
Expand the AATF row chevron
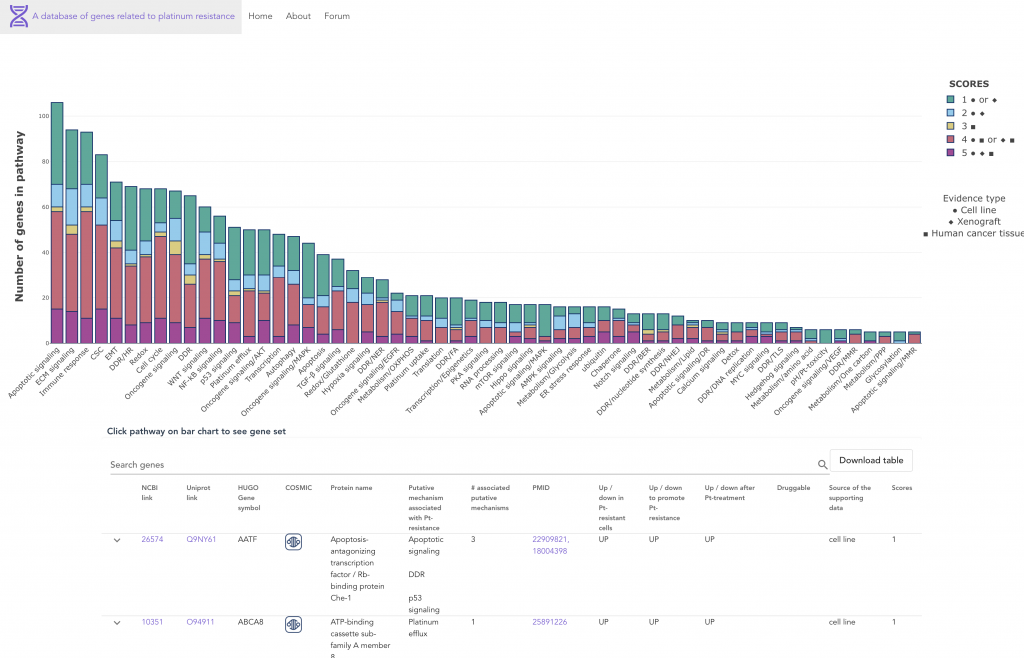pyautogui.click(x=117, y=540)
